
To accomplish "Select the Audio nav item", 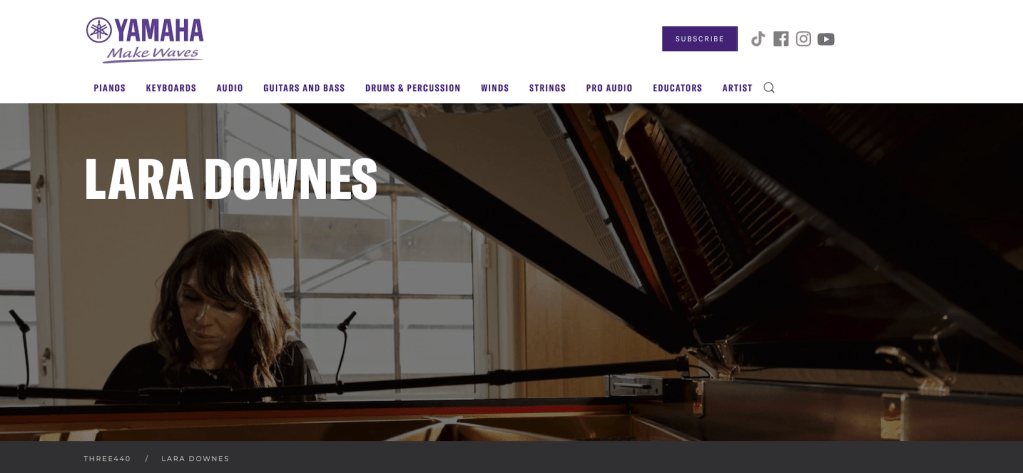I will [x=230, y=88].
